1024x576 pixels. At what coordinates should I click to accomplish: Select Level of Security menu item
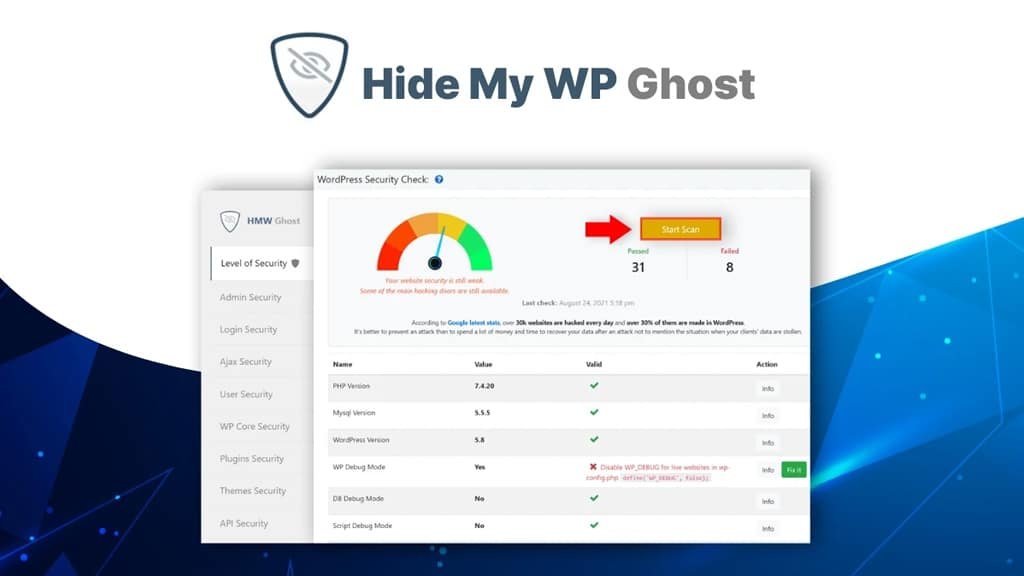(x=261, y=263)
